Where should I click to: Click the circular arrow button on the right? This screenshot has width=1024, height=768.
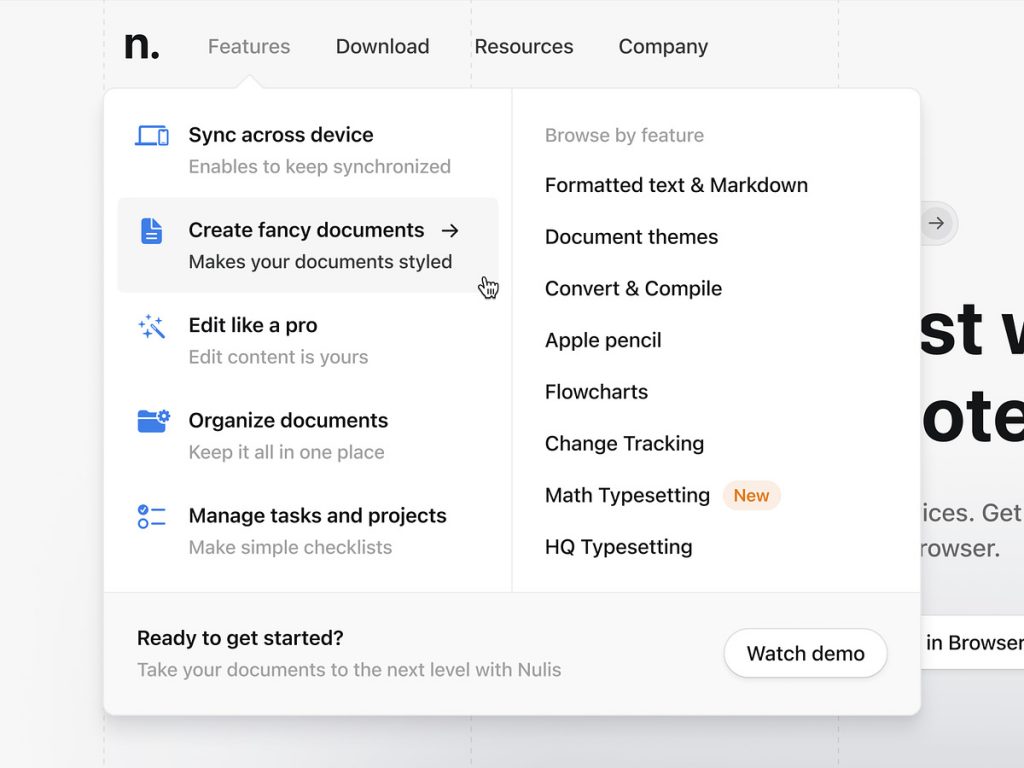(936, 223)
